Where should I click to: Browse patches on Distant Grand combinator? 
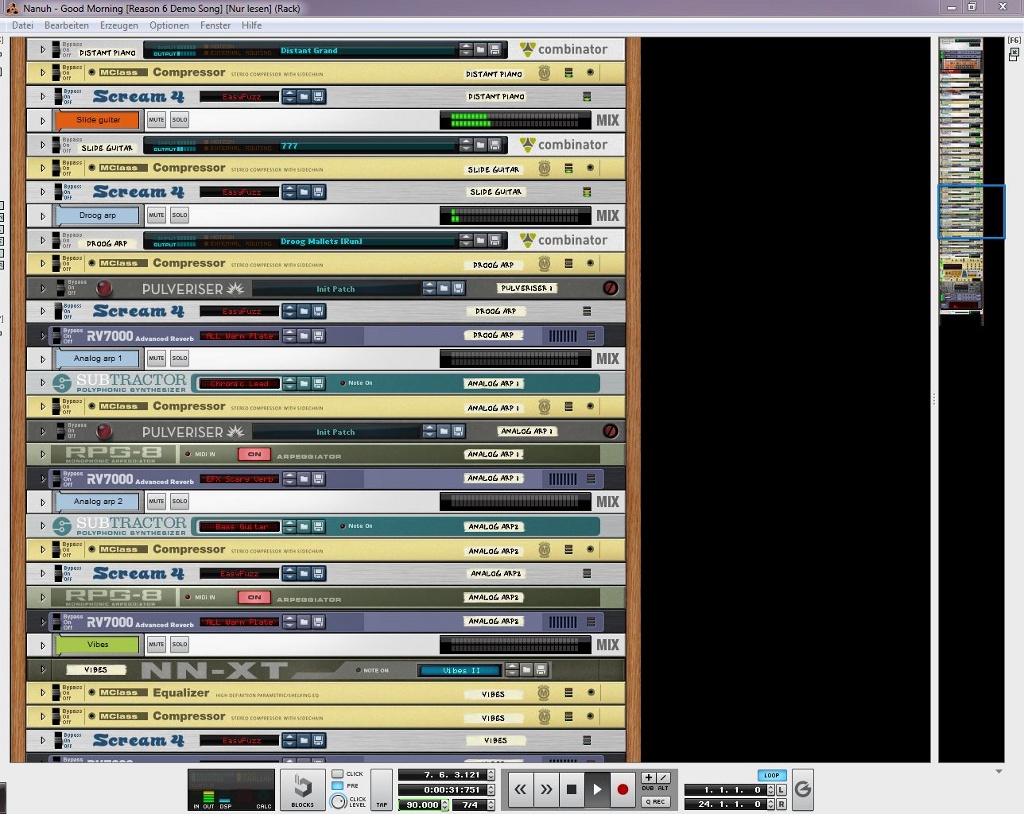tap(479, 49)
